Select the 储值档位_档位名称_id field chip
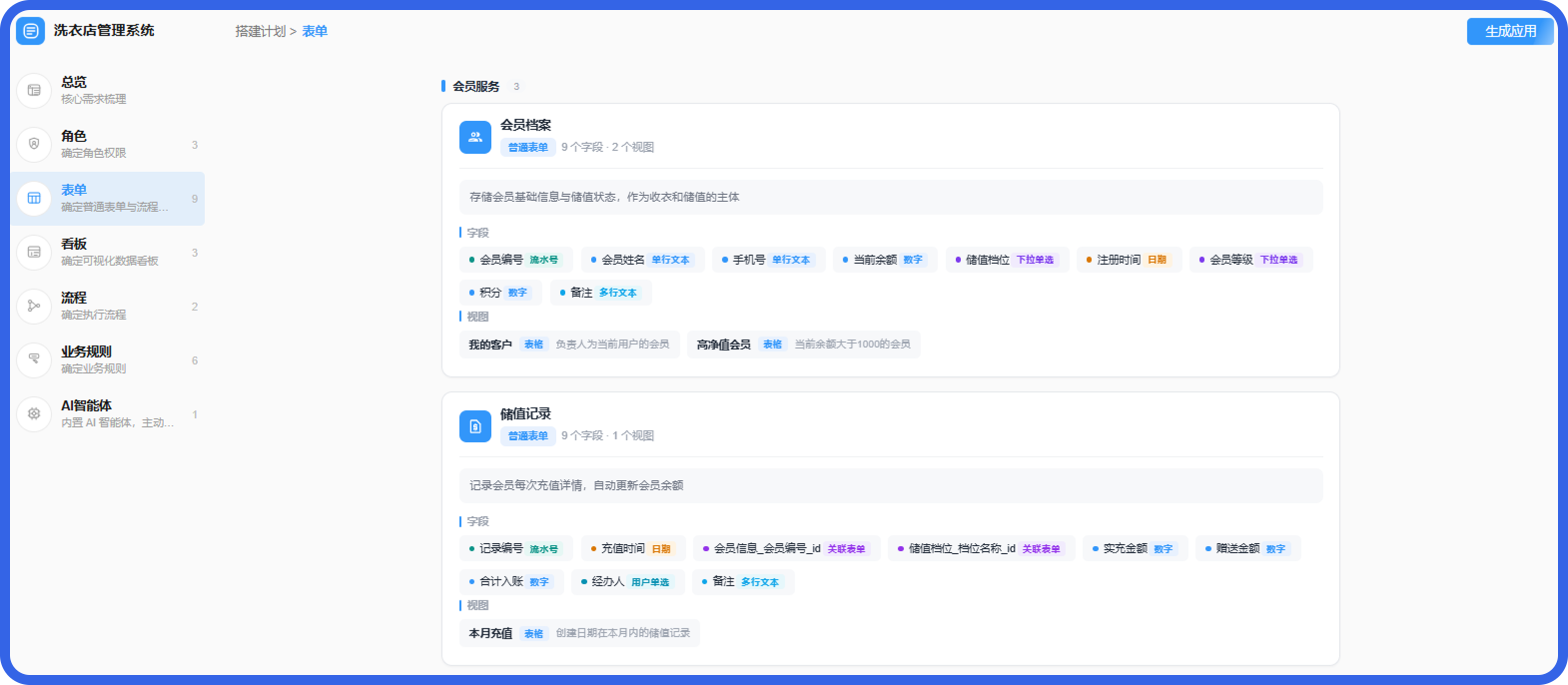This screenshot has width=1568, height=685. click(981, 549)
